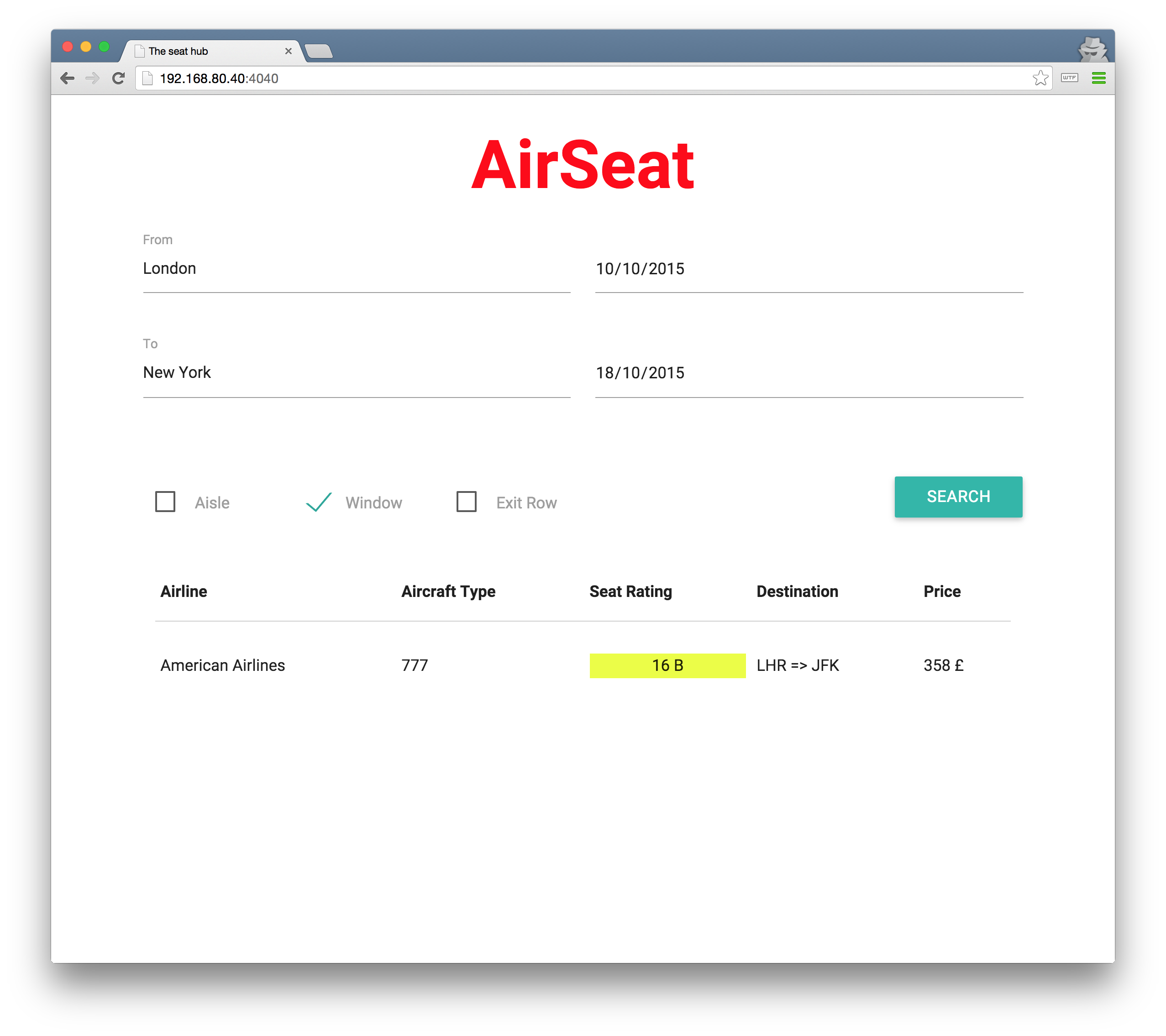
Task: Click the browser forward arrow
Action: tap(92, 78)
